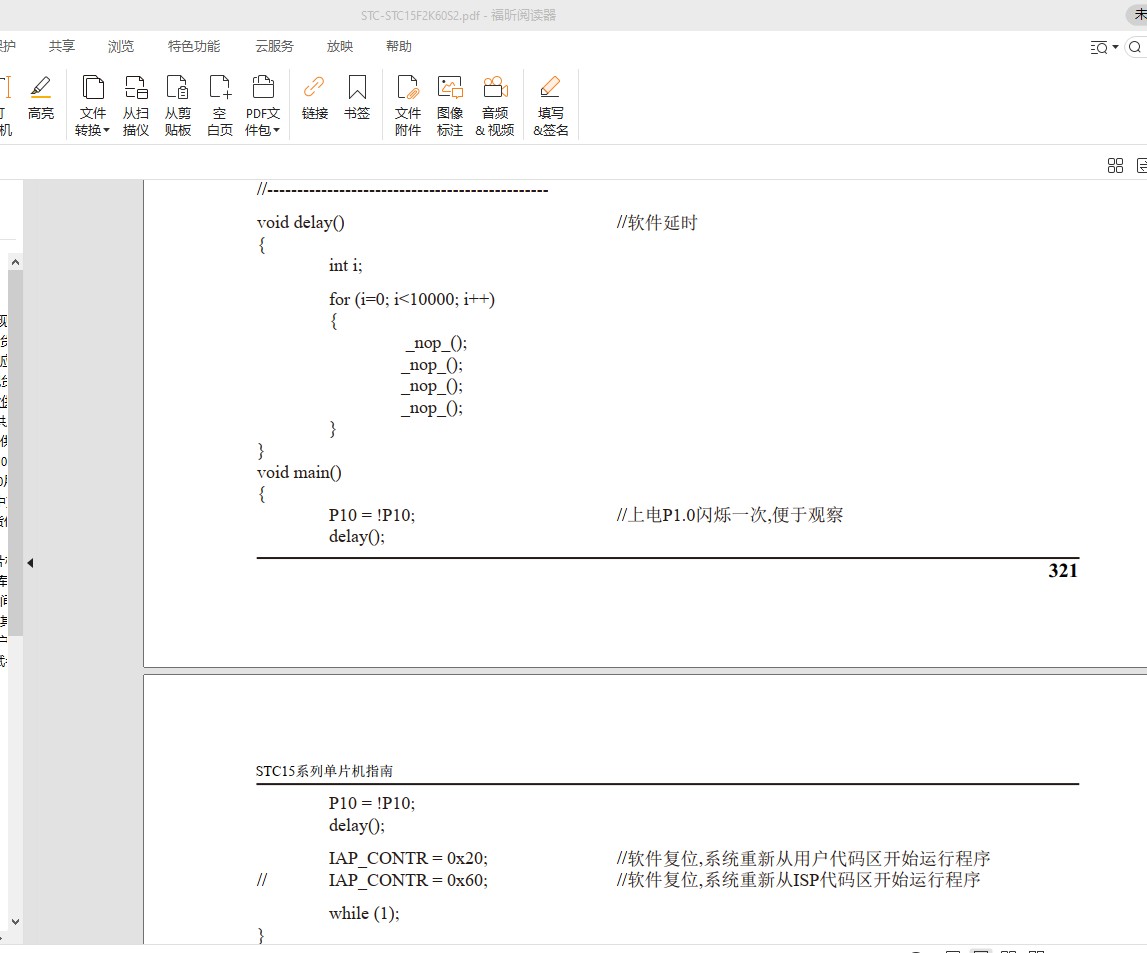
Task: Open the find options list icon
Action: click(x=1099, y=48)
